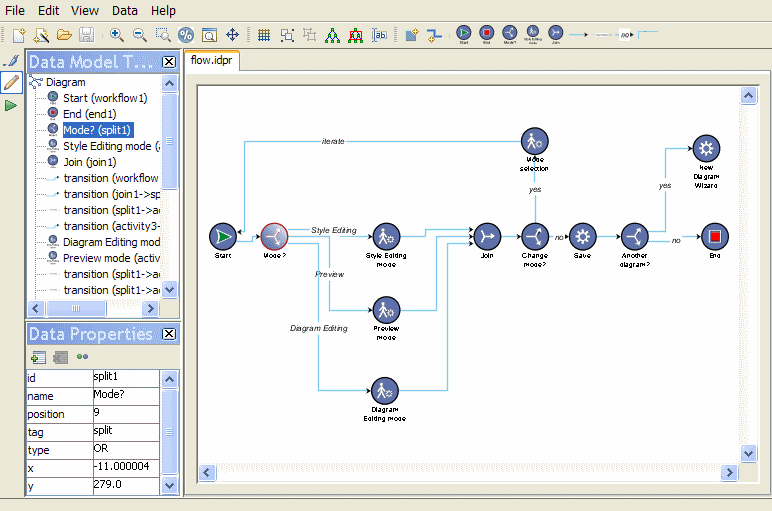This screenshot has width=772, height=511.
Task: Click the Zoom Out magnifier icon
Action: pos(139,35)
